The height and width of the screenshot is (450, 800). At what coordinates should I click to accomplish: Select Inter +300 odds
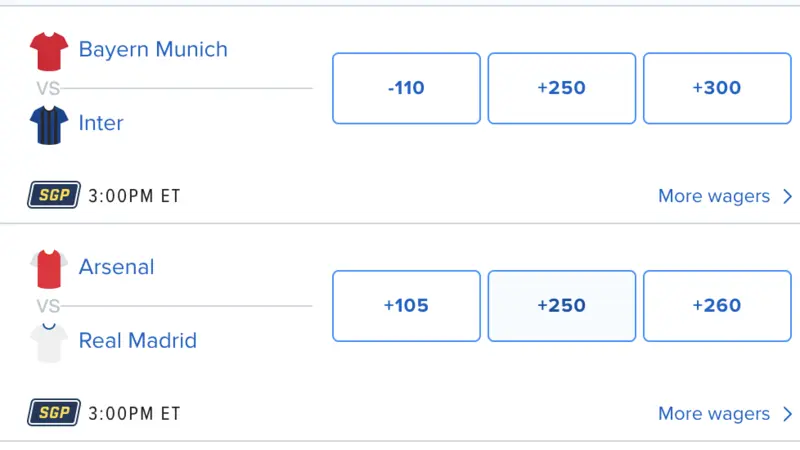tap(716, 88)
